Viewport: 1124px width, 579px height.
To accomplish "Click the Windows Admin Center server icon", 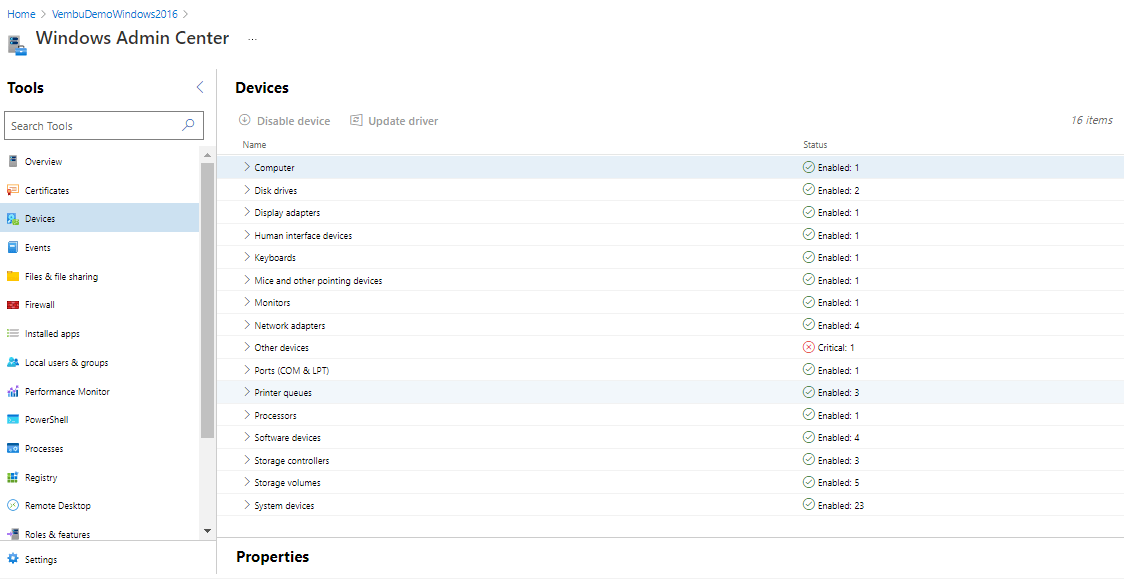I will [17, 45].
